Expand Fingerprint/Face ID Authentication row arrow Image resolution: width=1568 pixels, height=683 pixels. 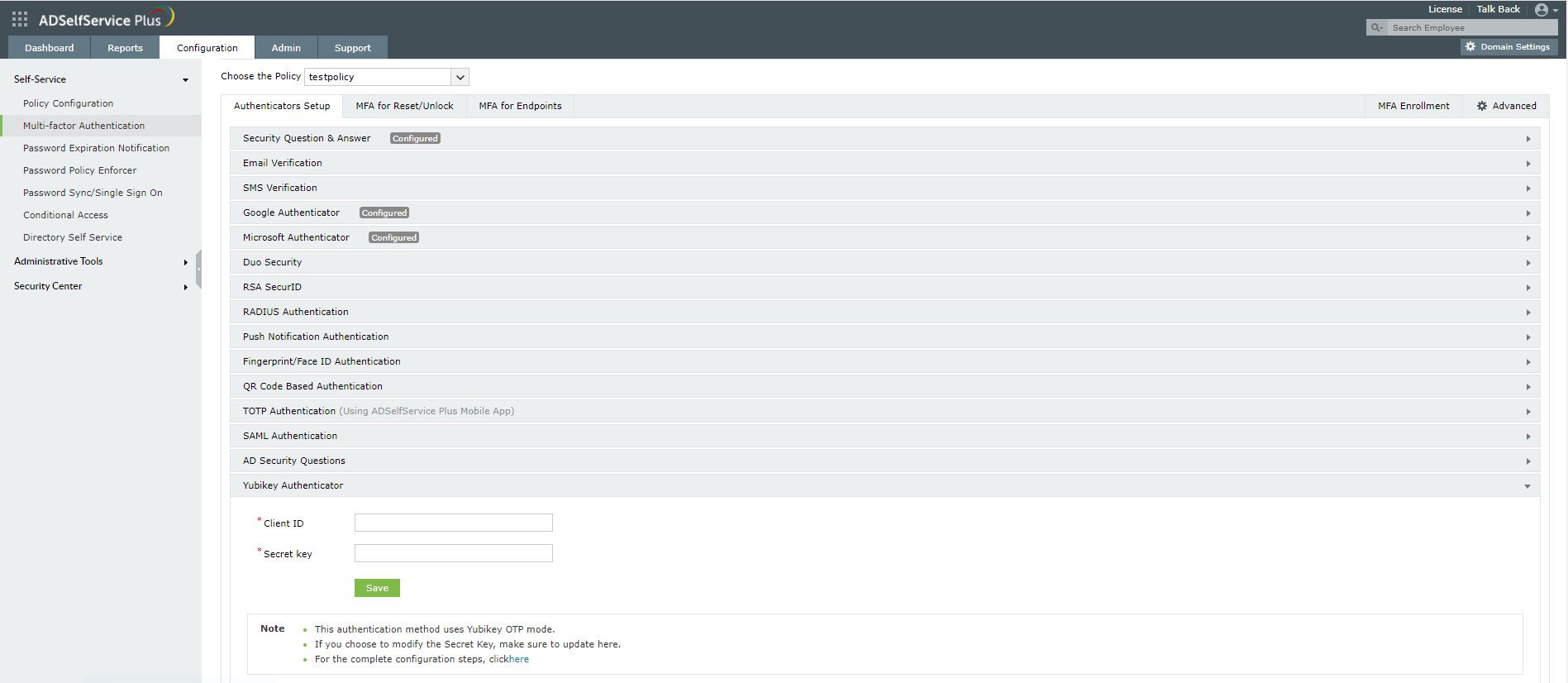pyautogui.click(x=1528, y=362)
